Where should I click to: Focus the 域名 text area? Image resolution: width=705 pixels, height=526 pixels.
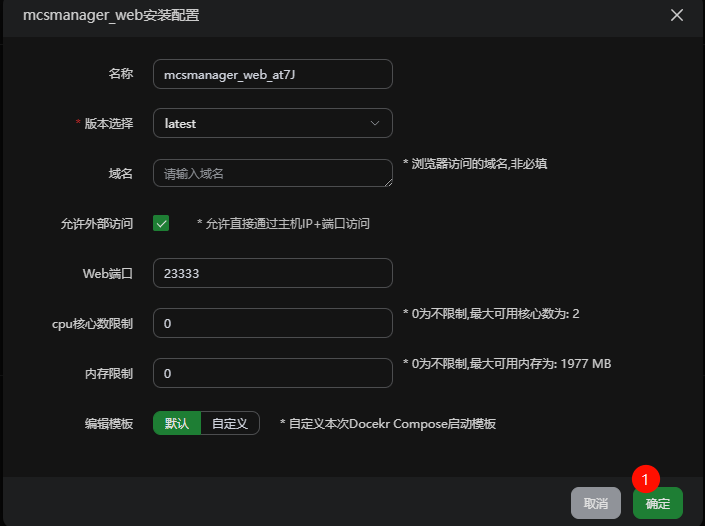(270, 173)
